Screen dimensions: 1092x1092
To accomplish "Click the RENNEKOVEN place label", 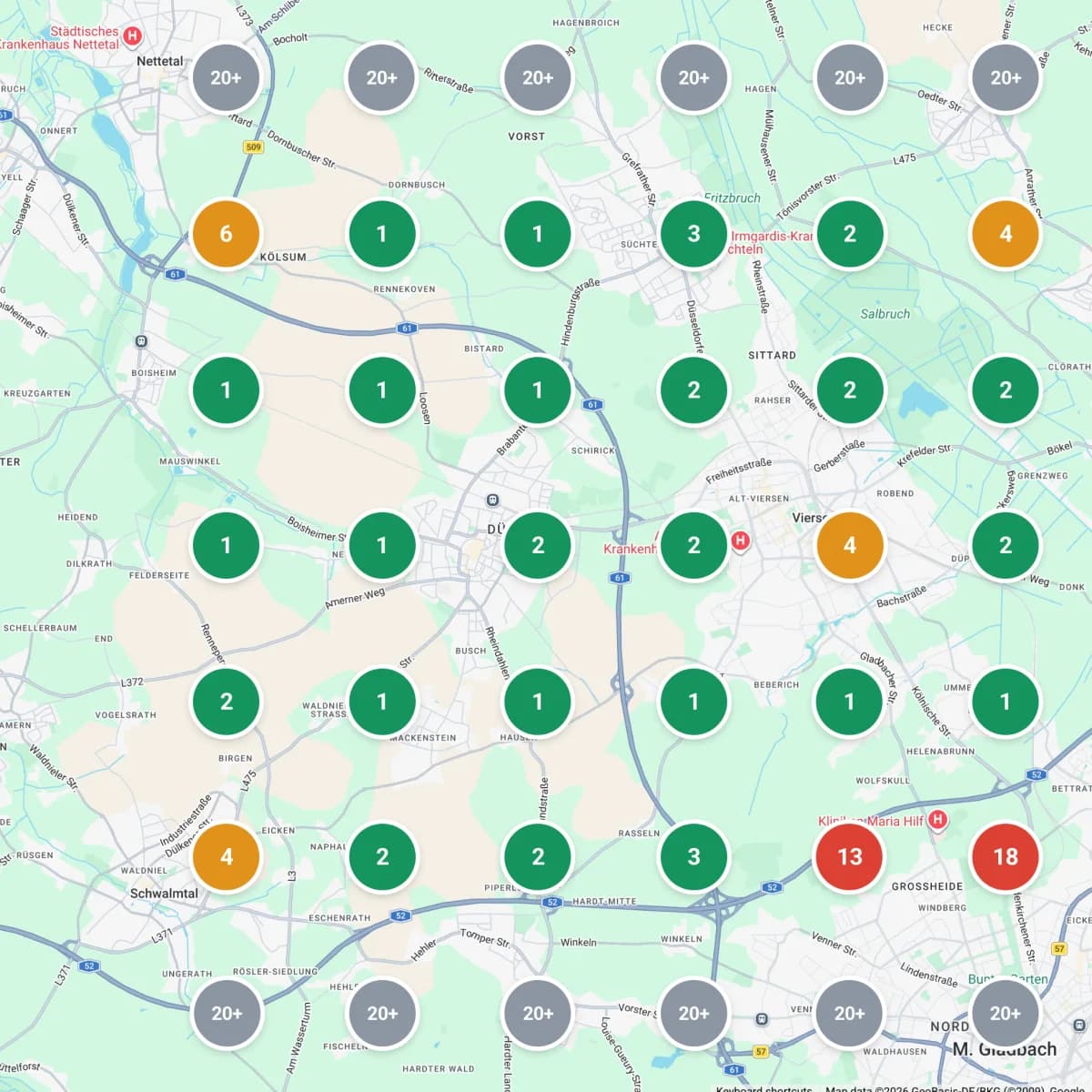I will pyautogui.click(x=404, y=289).
